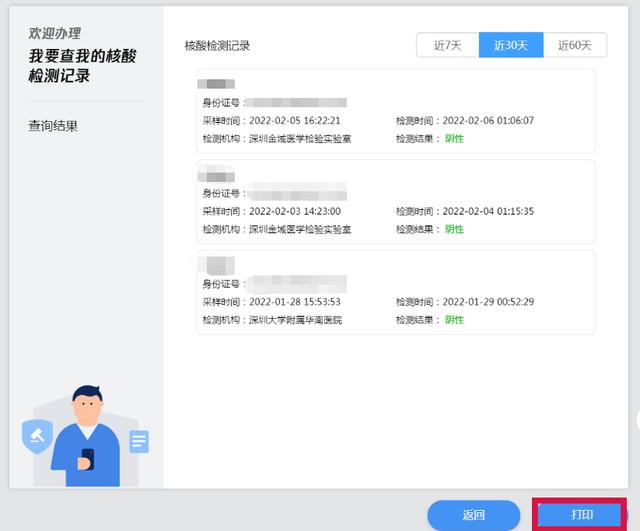Click the blue document icon
Viewport: 640px width, 531px height.
138,440
